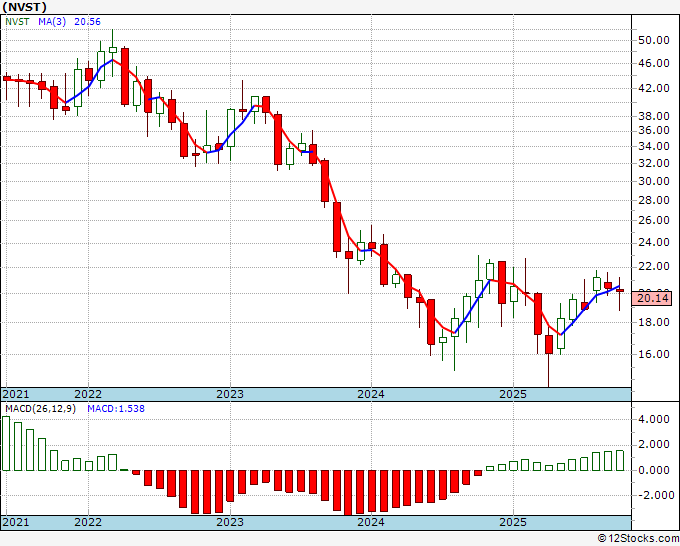Screen dimensions: 680x546
Task: Click 2025 on the MACD timeline
Action: point(513,522)
